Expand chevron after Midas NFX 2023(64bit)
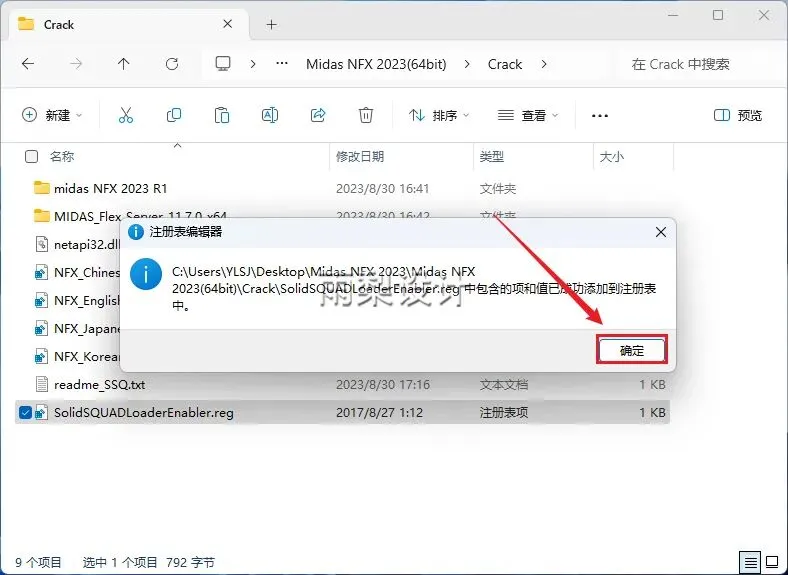The width and height of the screenshot is (788, 575). point(467,64)
